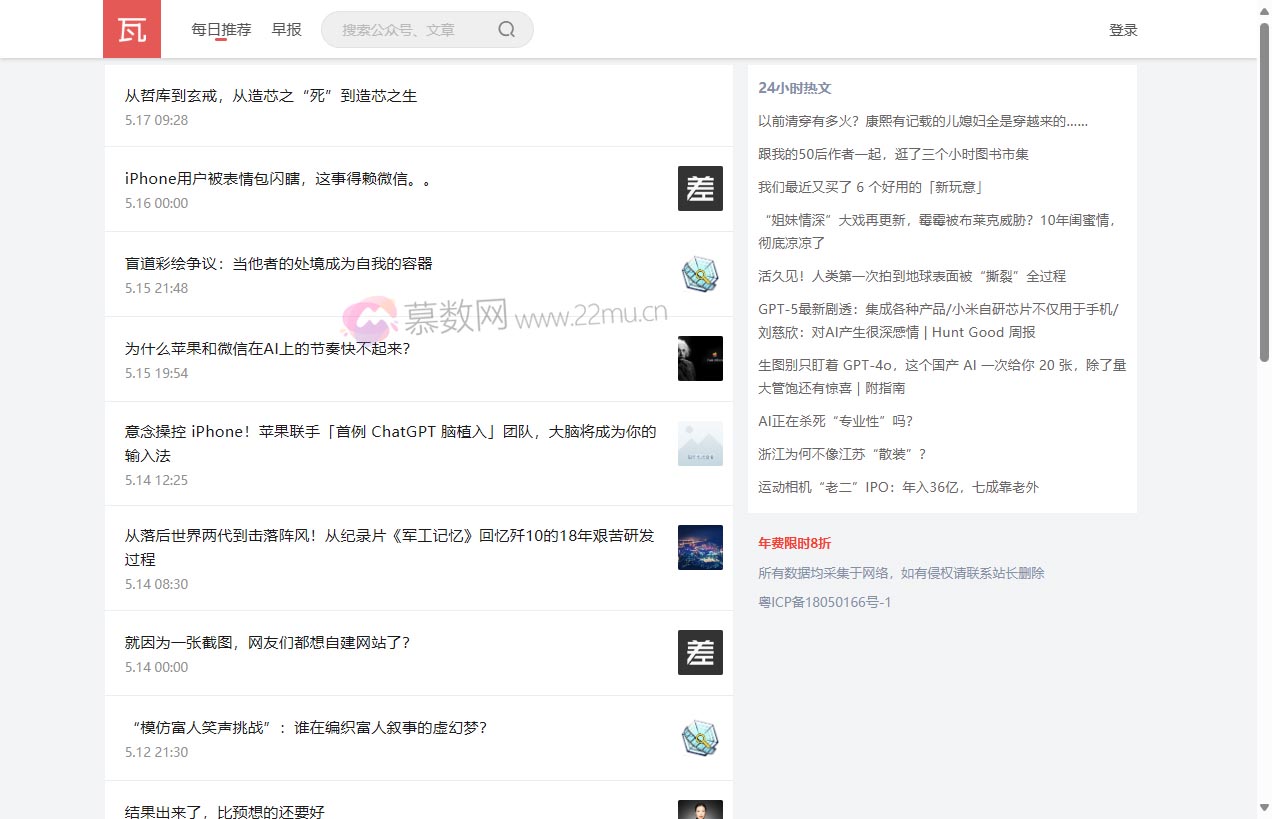Open the article 从哲库到玄戒

click(x=271, y=95)
